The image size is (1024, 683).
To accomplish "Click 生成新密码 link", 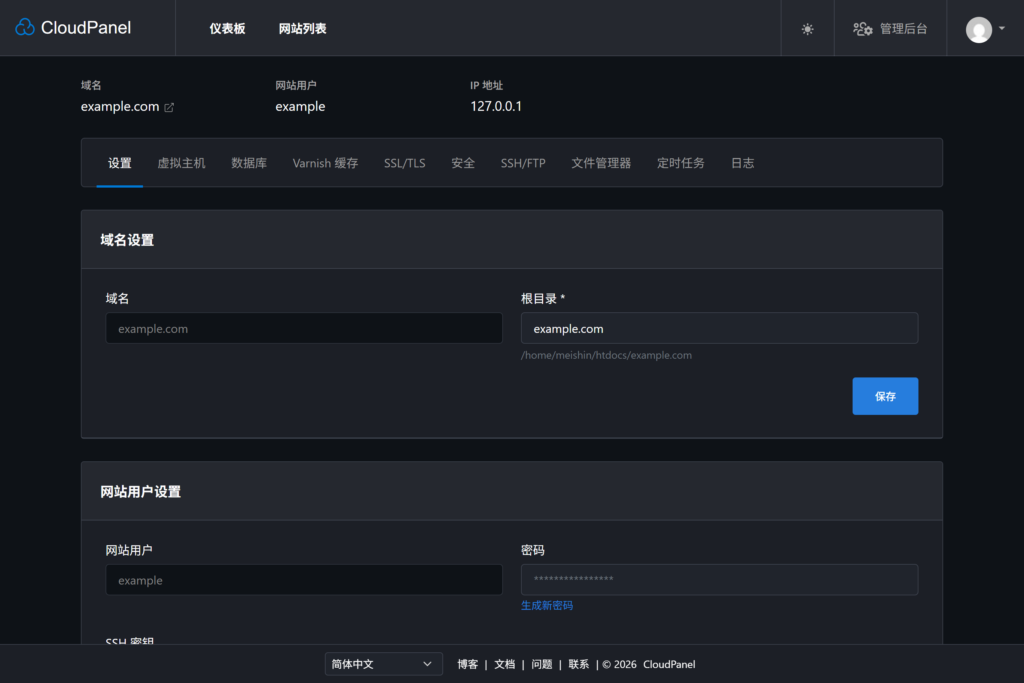I will coord(547,605).
